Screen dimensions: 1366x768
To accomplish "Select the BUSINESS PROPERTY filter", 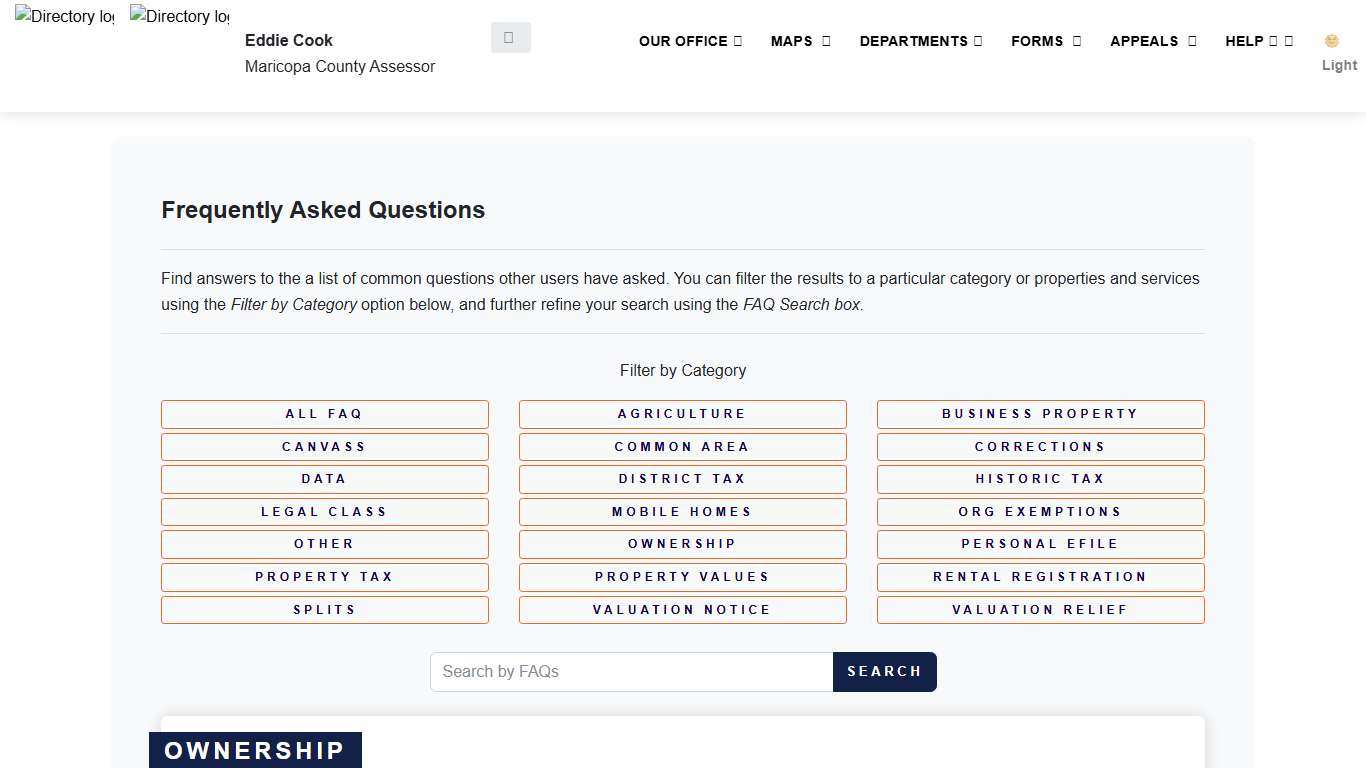I will [1040, 413].
